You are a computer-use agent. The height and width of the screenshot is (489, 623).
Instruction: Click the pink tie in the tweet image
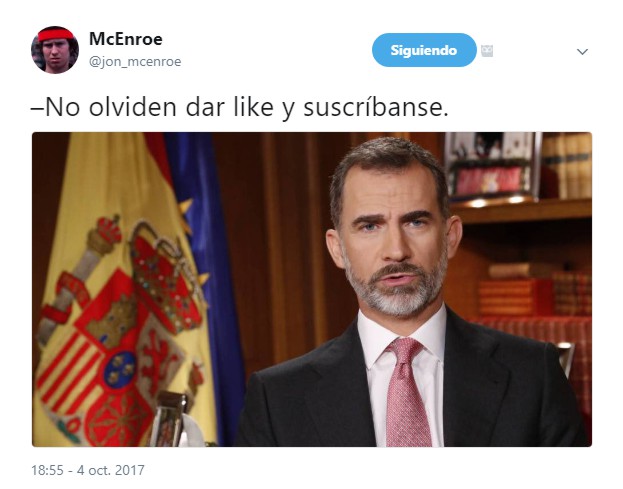(408, 391)
